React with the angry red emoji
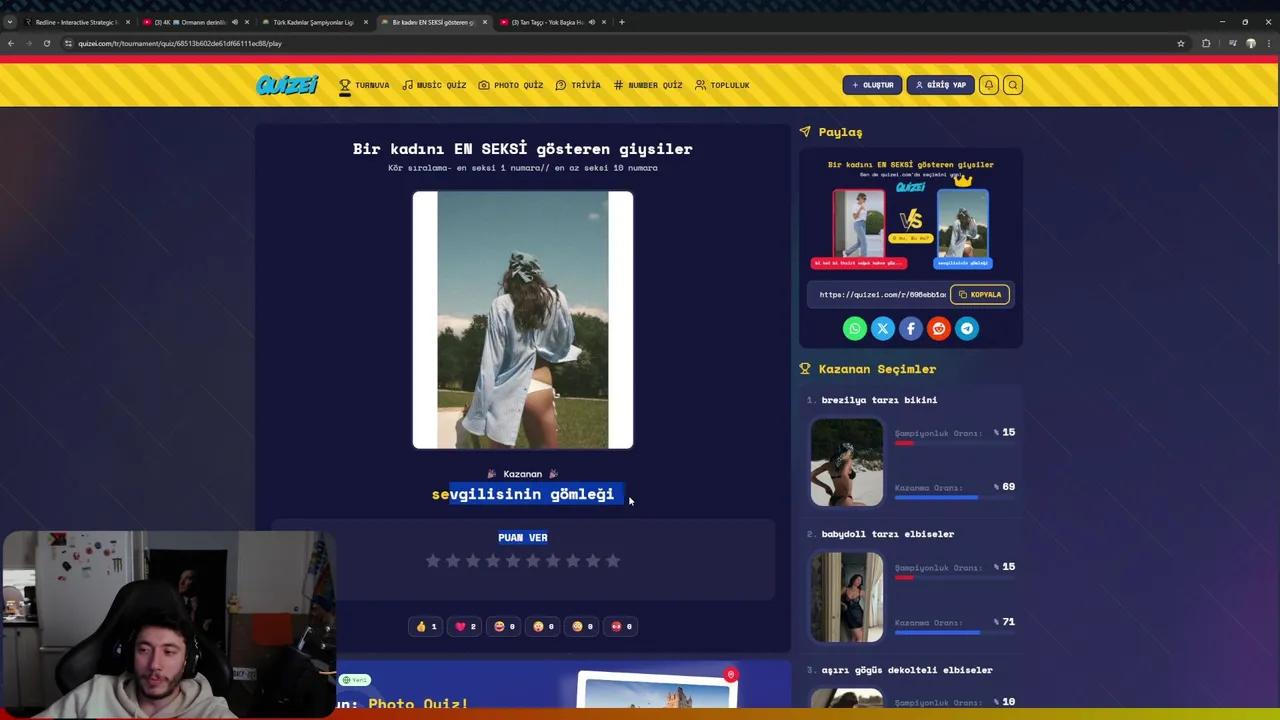Screen dimensions: 1280x720 click(621, 626)
